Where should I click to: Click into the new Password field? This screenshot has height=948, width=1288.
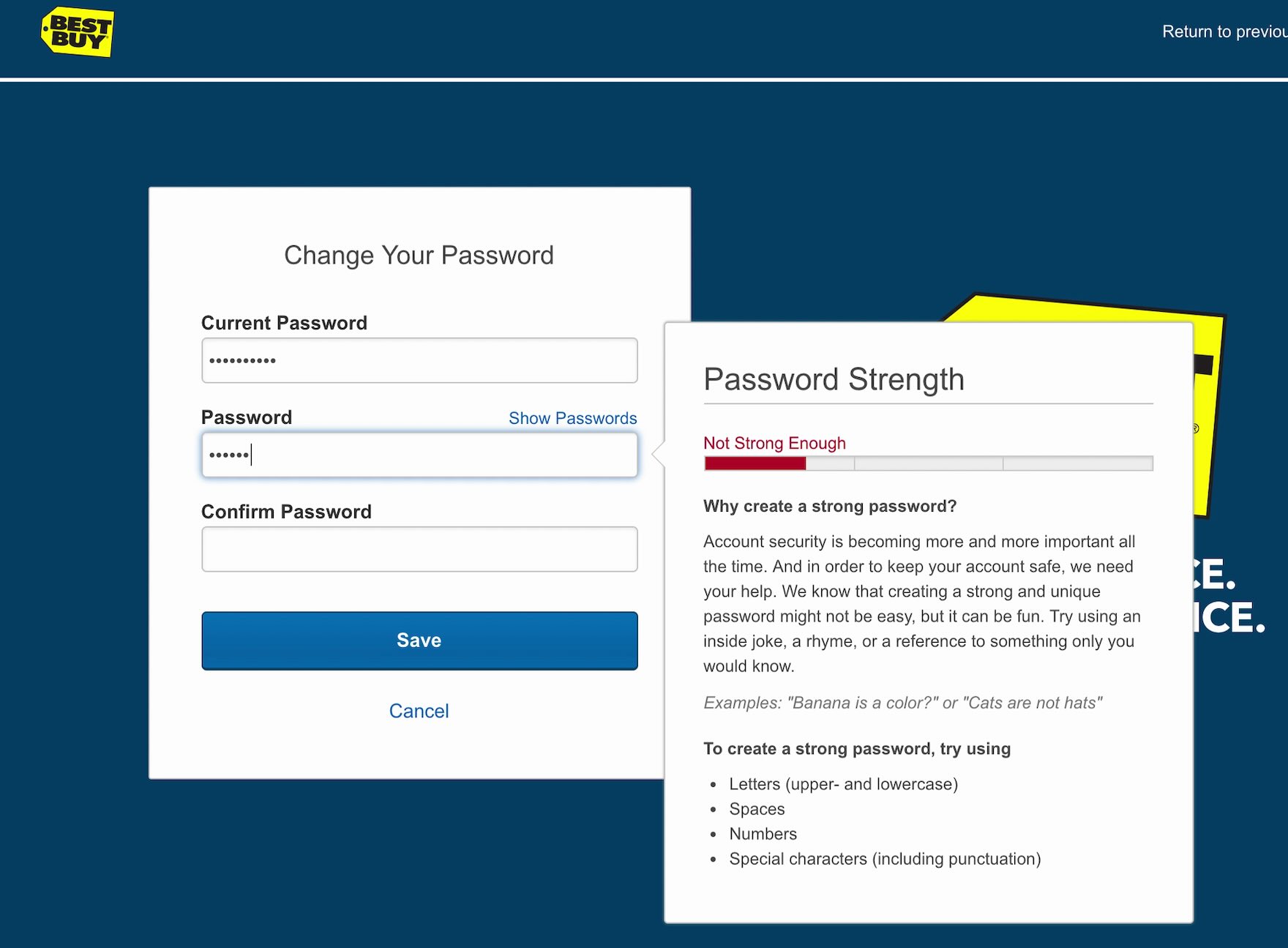click(x=419, y=455)
